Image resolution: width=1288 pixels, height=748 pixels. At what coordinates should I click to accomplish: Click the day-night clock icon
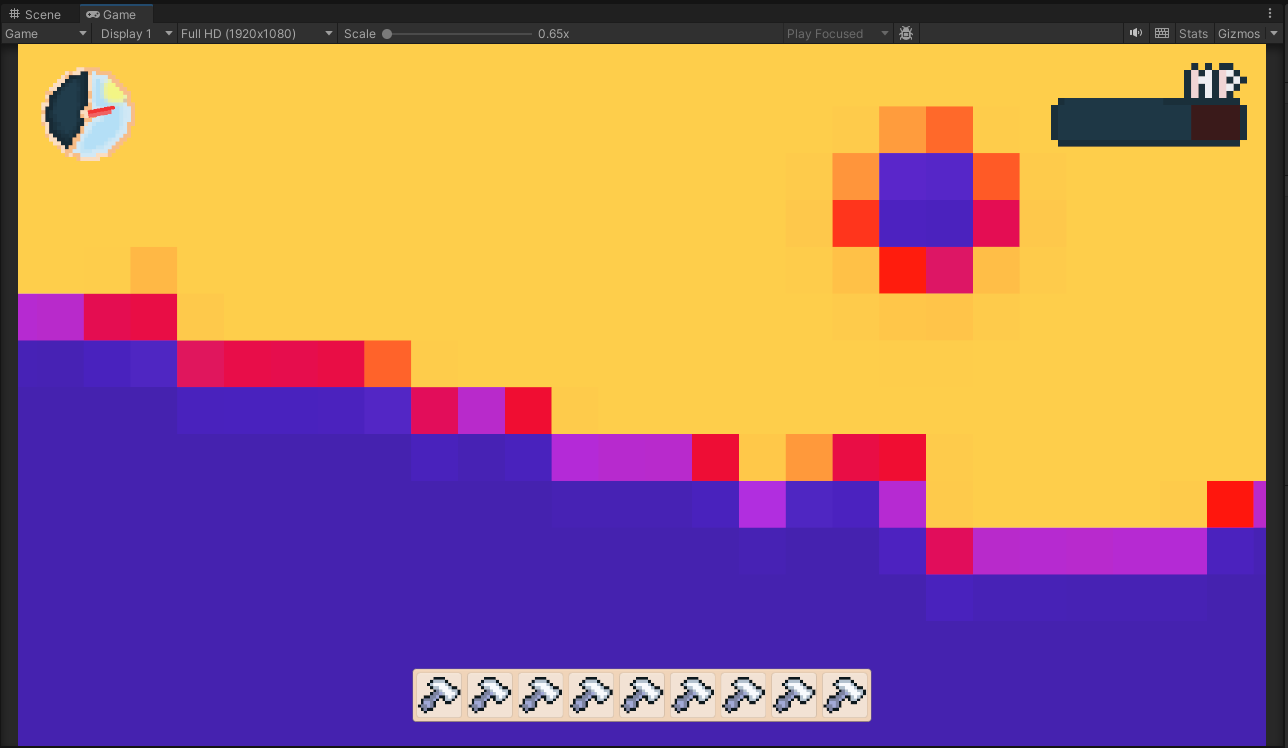(x=88, y=114)
